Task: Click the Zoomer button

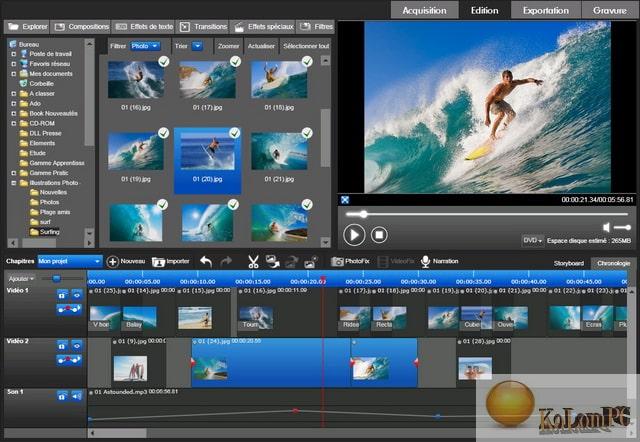Action: 228,46
